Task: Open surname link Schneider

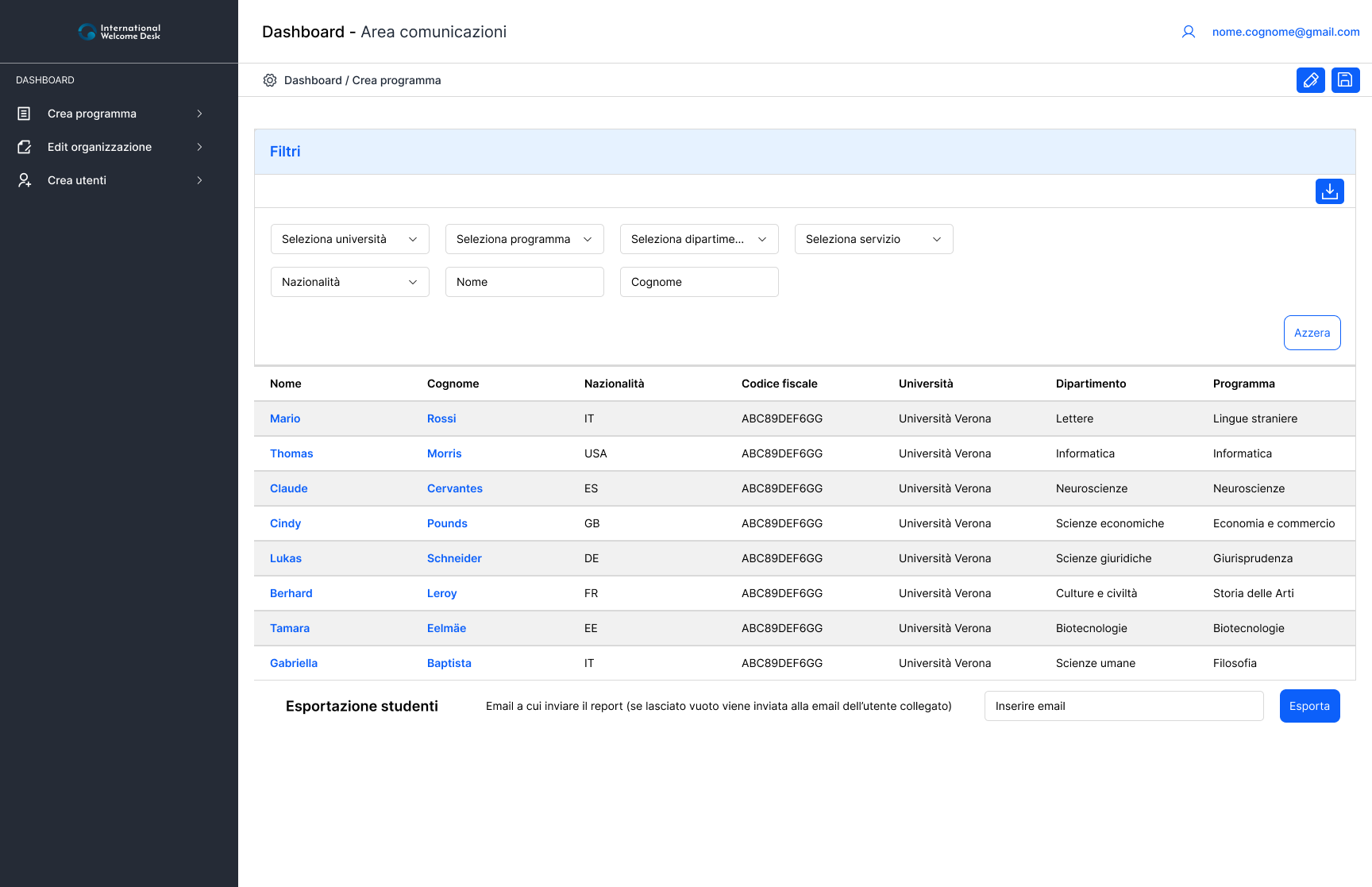Action: click(x=454, y=558)
